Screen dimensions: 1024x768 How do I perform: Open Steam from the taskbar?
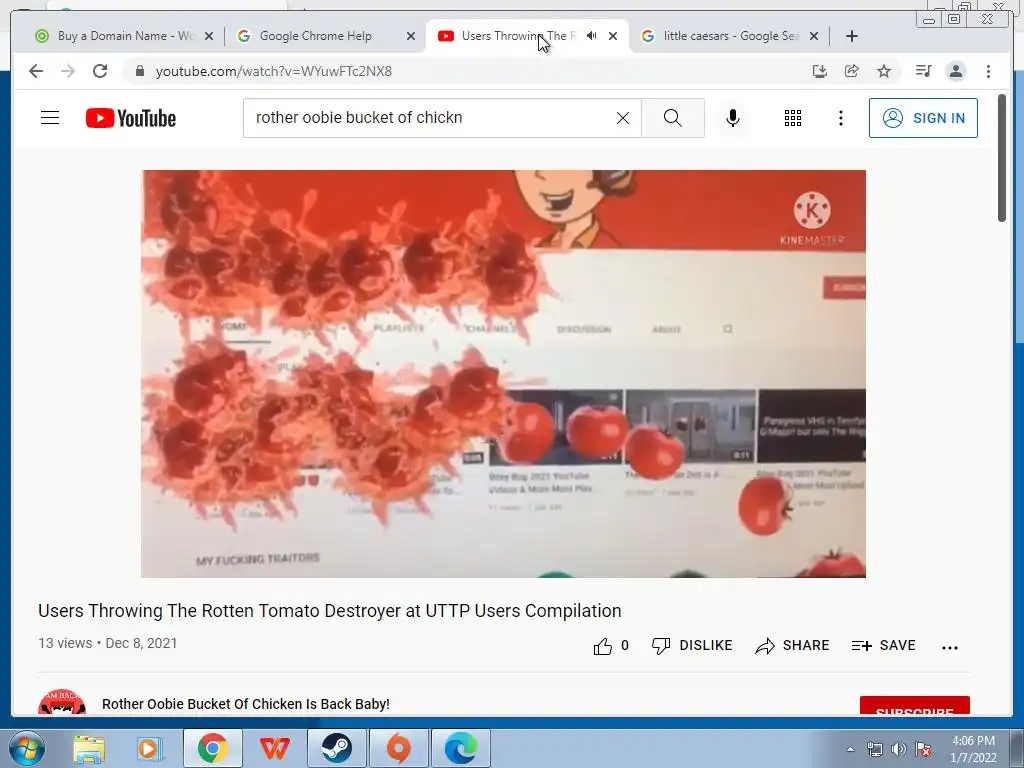pyautogui.click(x=336, y=748)
